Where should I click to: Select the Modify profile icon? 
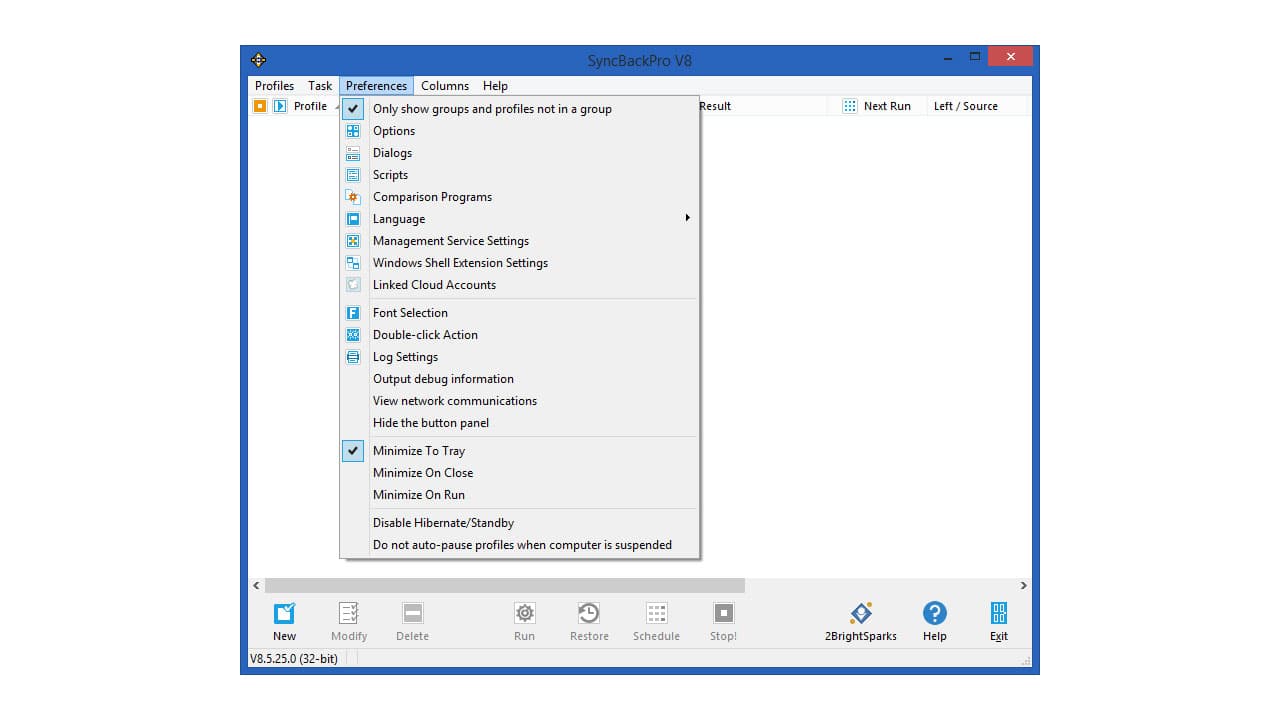point(348,618)
